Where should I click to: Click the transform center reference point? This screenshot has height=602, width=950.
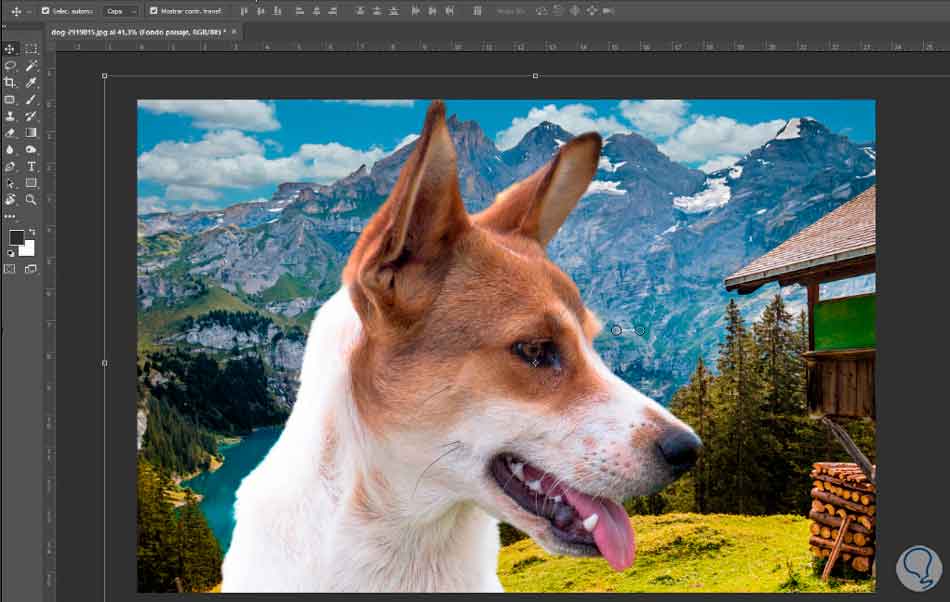pos(535,363)
